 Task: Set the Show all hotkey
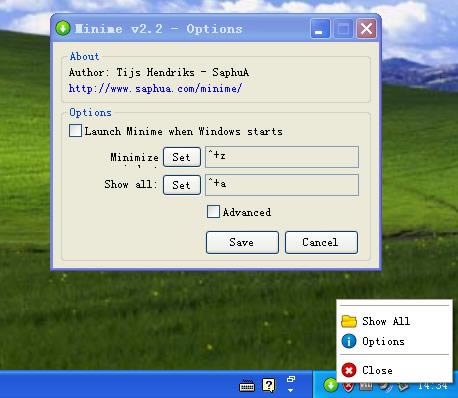182,185
